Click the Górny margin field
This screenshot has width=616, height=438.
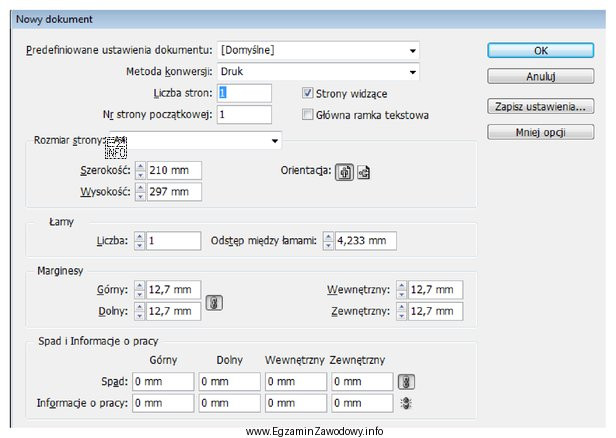tap(174, 290)
